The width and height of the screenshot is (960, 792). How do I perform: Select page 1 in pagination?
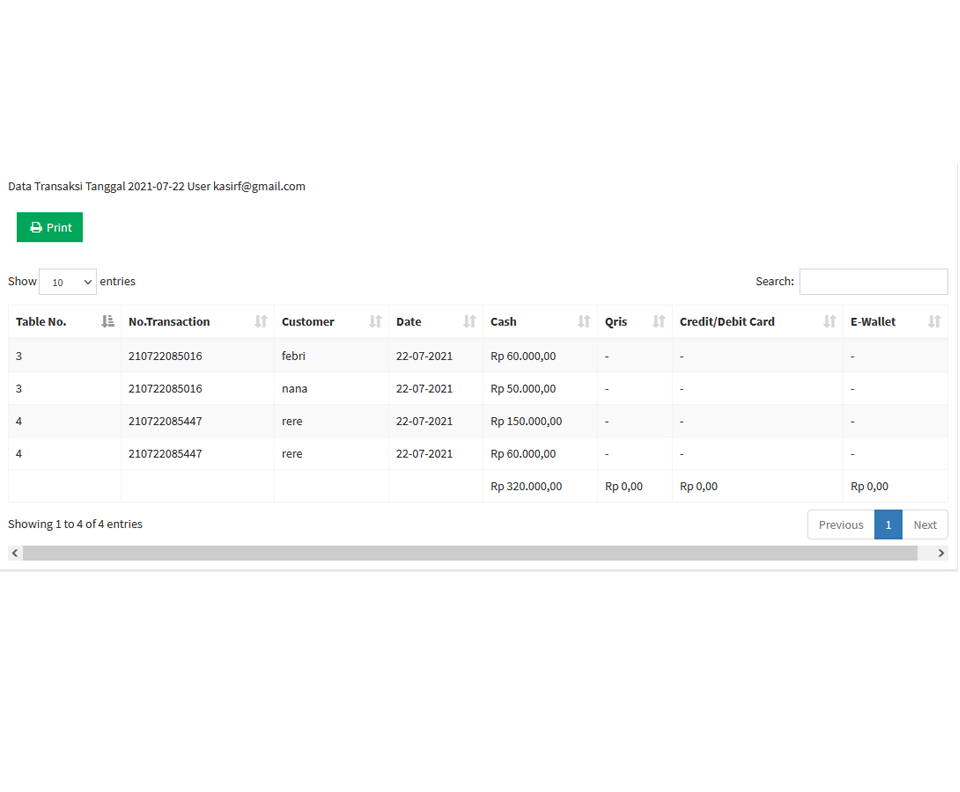[888, 525]
